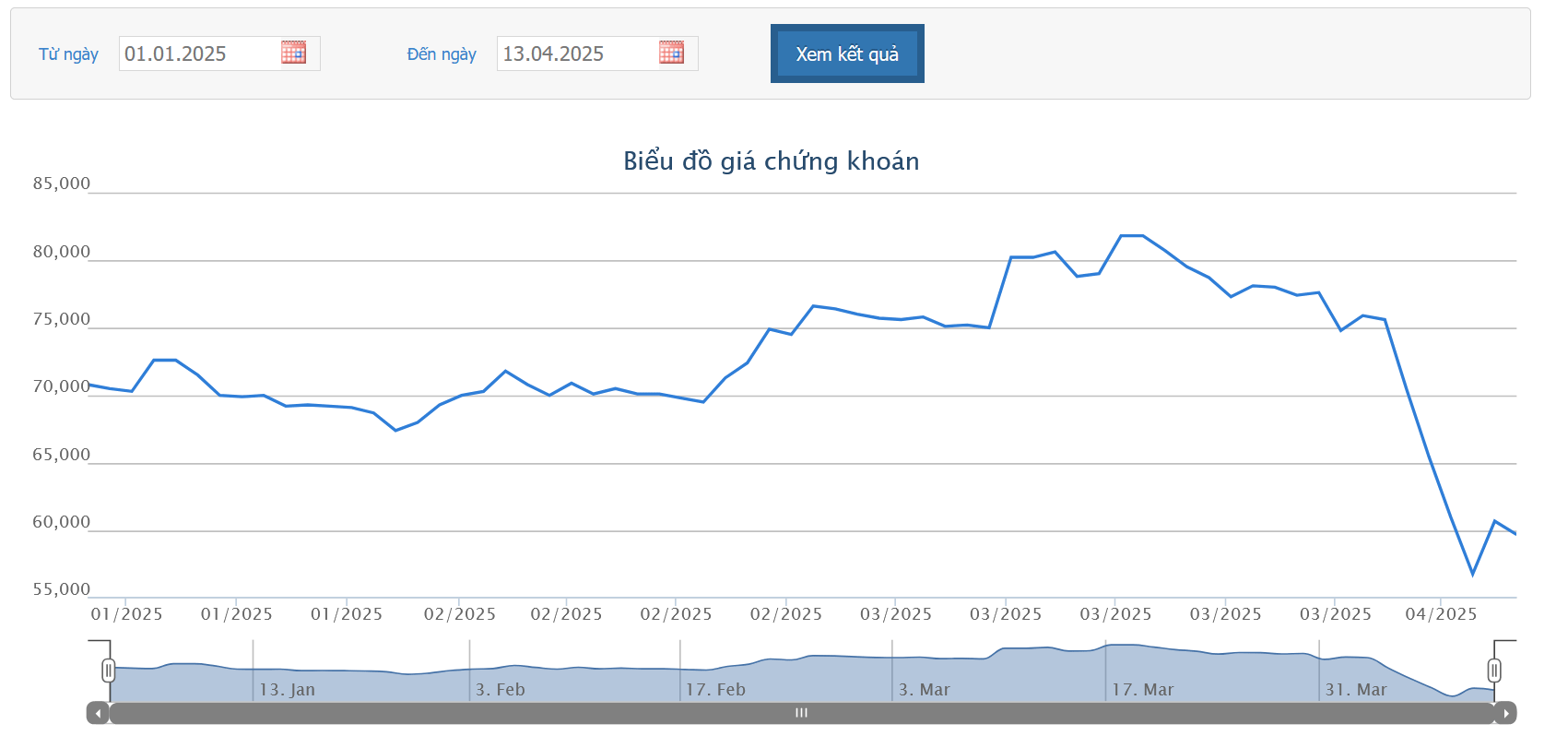Click the Đến ngày label
The image size is (1568, 736).
pyautogui.click(x=442, y=54)
